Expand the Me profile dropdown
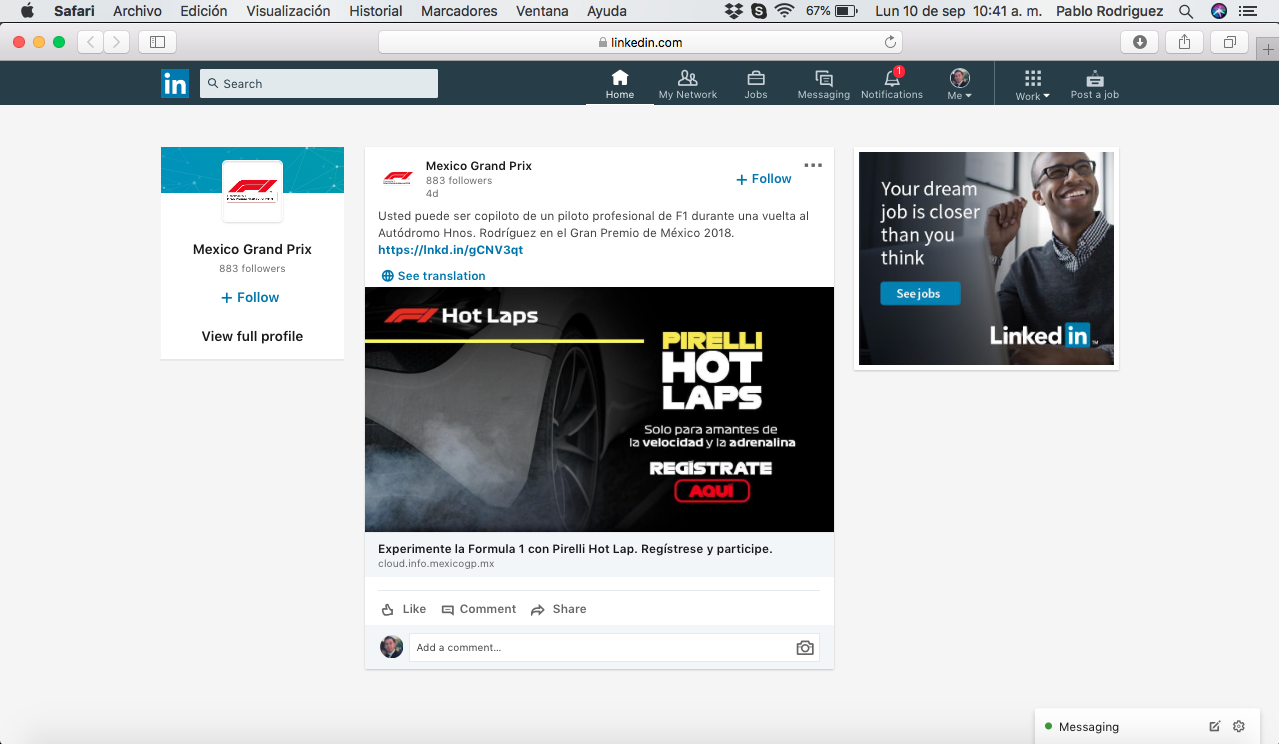Viewport: 1279px width, 744px height. (960, 84)
